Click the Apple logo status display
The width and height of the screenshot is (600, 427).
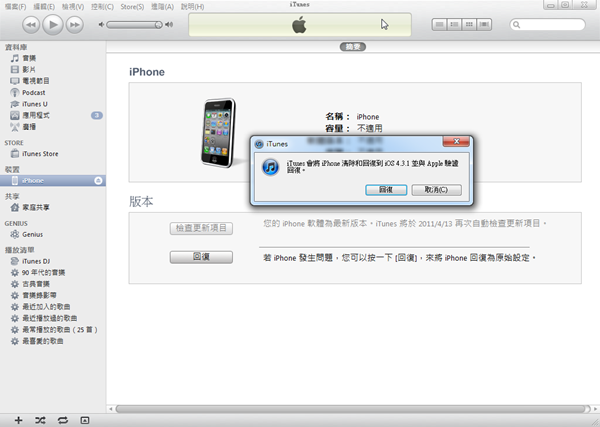(x=300, y=25)
